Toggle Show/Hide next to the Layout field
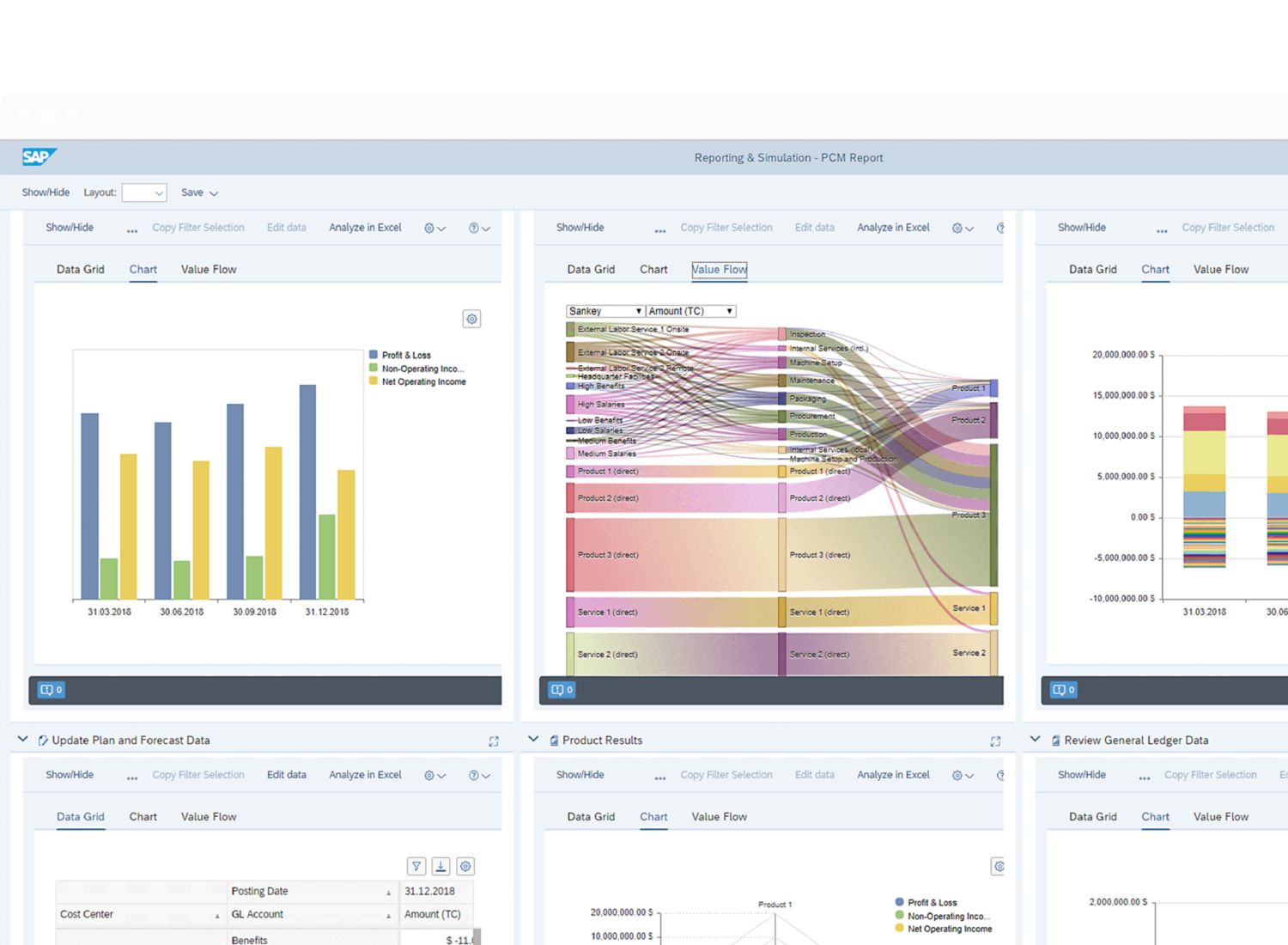Image resolution: width=1288 pixels, height=945 pixels. tap(46, 192)
